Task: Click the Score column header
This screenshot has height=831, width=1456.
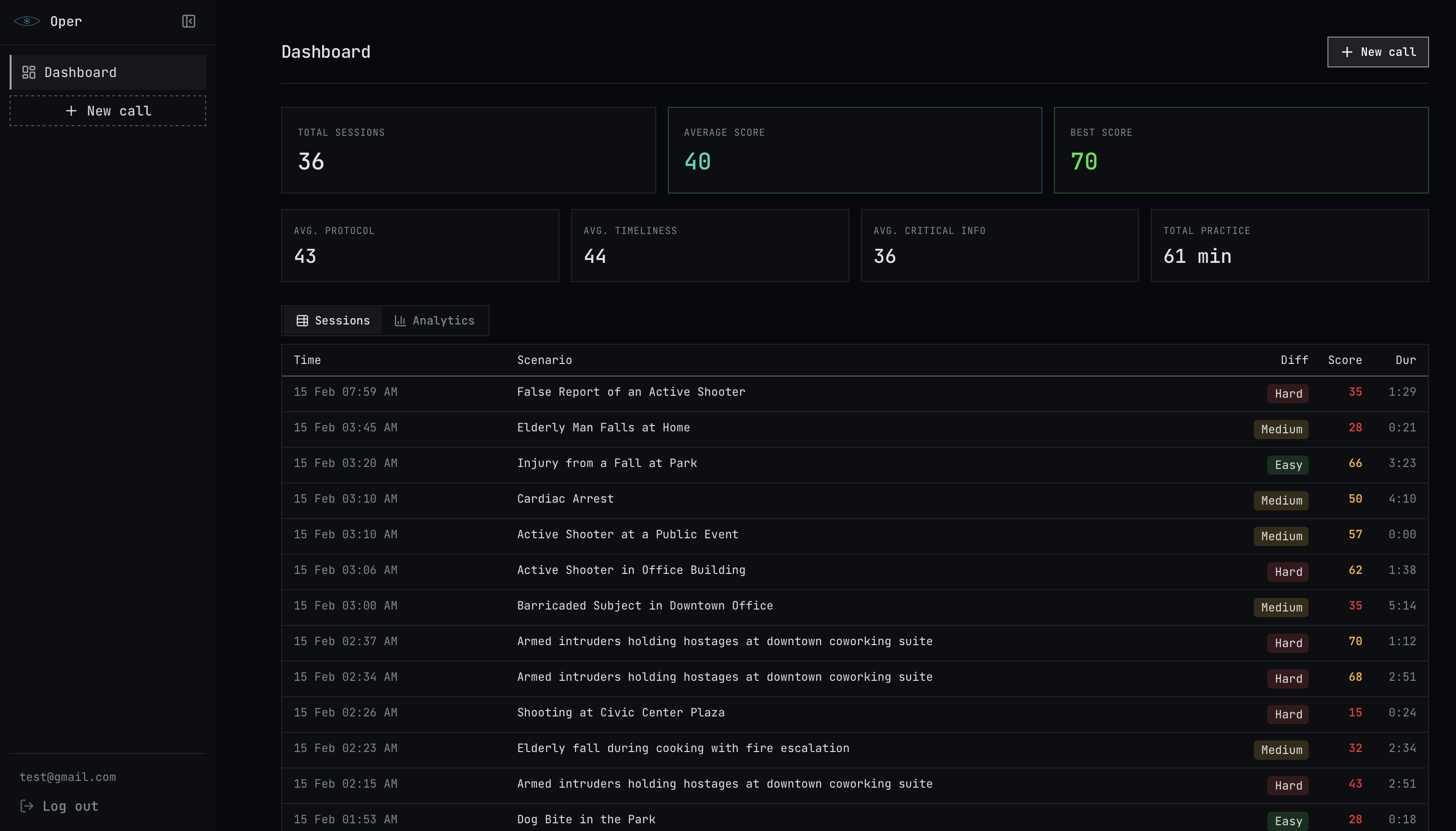Action: [1344, 360]
